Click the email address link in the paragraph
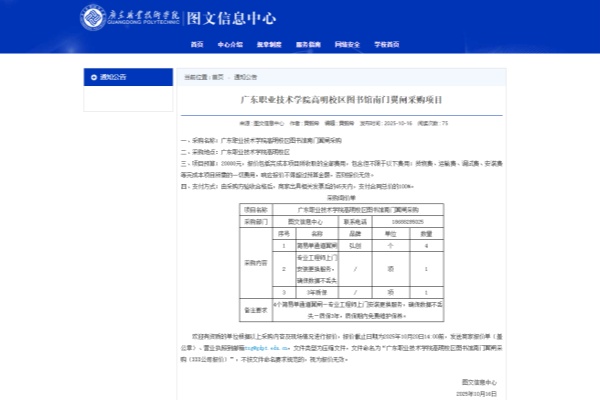This screenshot has width=600, height=400. (262, 348)
